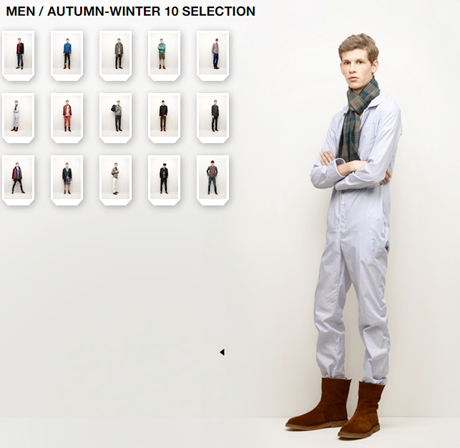The height and width of the screenshot is (448, 460).
Task: Open thumbnail with black sweater and brown trousers
Action: [164, 118]
